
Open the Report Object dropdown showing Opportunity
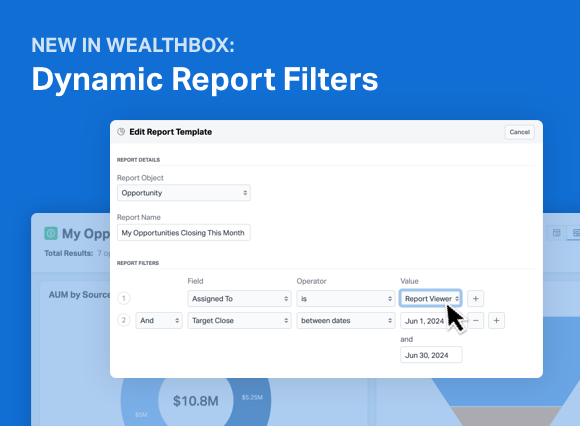pyautogui.click(x=183, y=193)
